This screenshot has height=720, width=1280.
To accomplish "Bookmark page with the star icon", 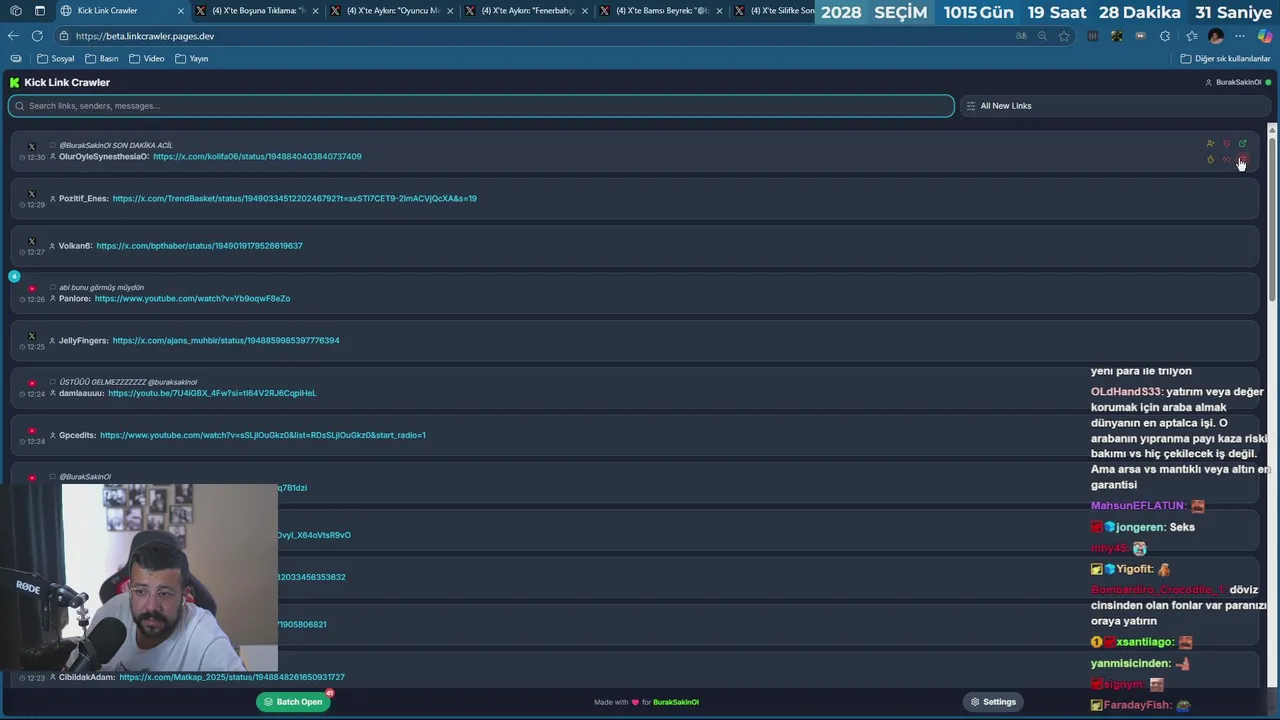I will pos(1064,36).
